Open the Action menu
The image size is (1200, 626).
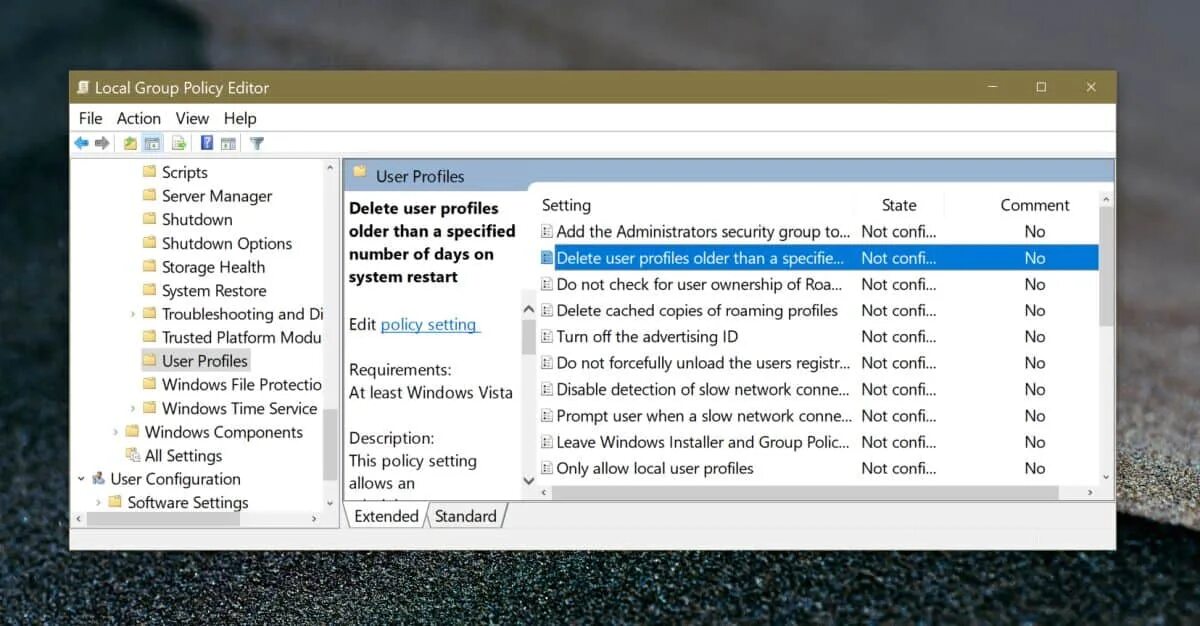tap(139, 118)
